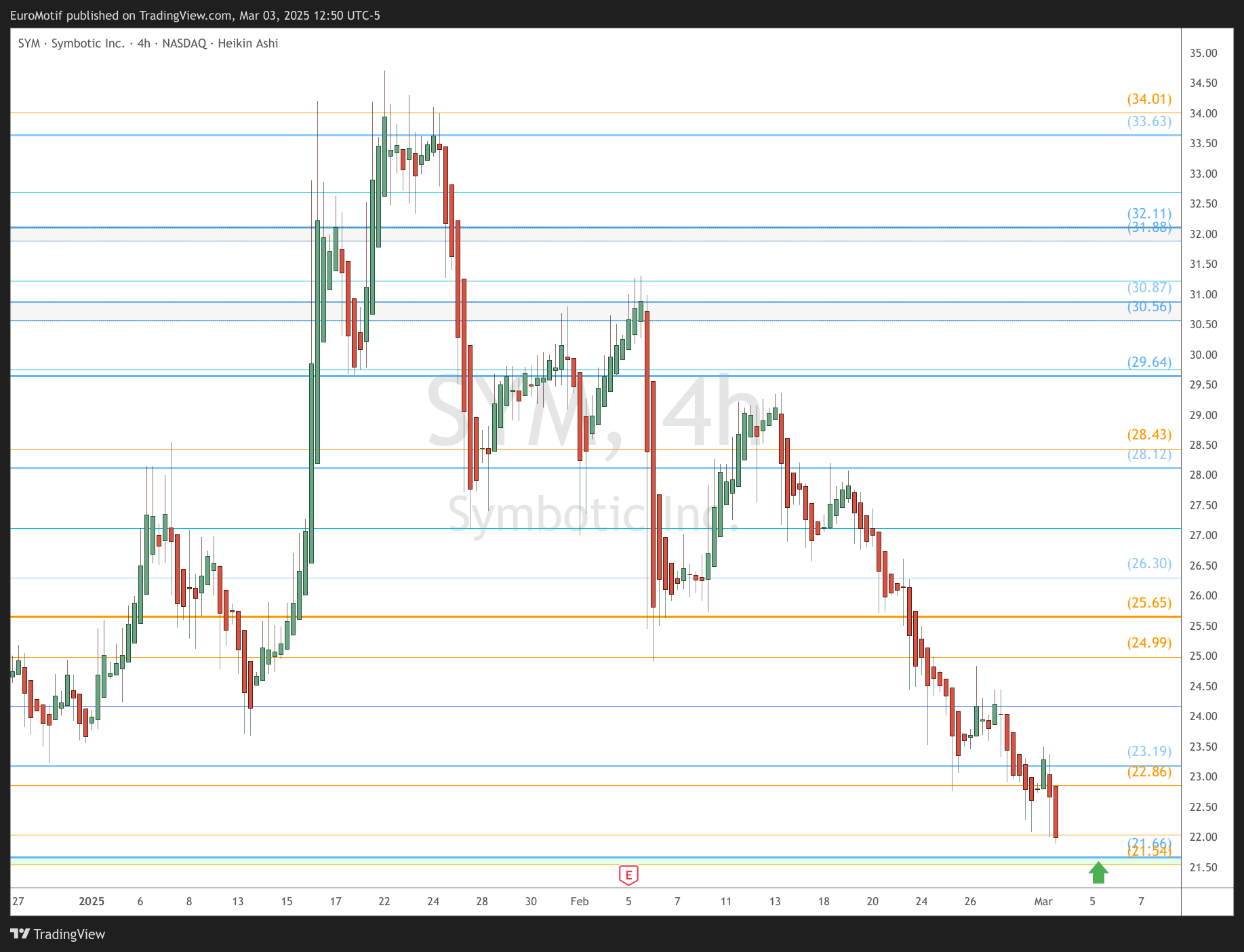Select the '27' date on time axis
Viewport: 1244px width, 952px height.
18,901
